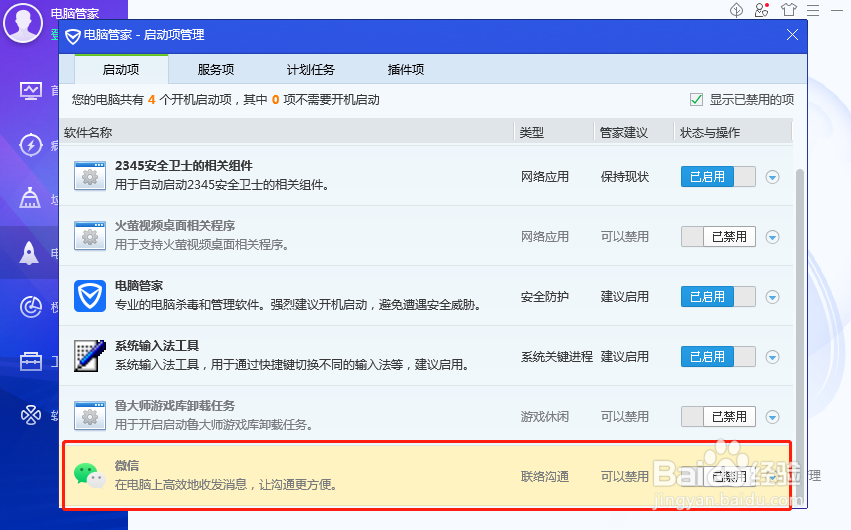Screen dimensions: 851x530
Task: Open the software management sidebar icon
Action: pos(30,416)
